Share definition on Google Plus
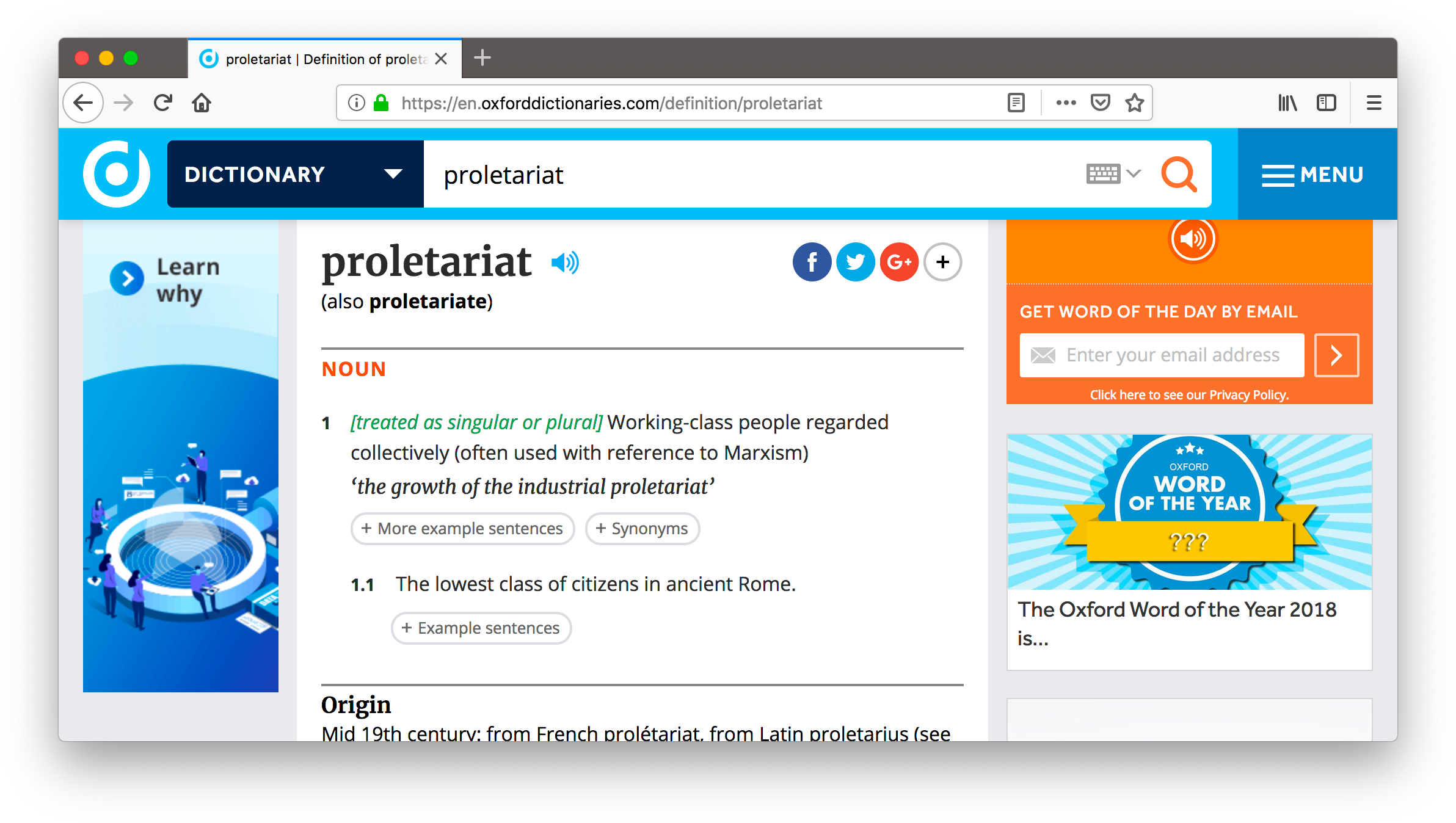Screen dimensions: 1456x823 [898, 262]
